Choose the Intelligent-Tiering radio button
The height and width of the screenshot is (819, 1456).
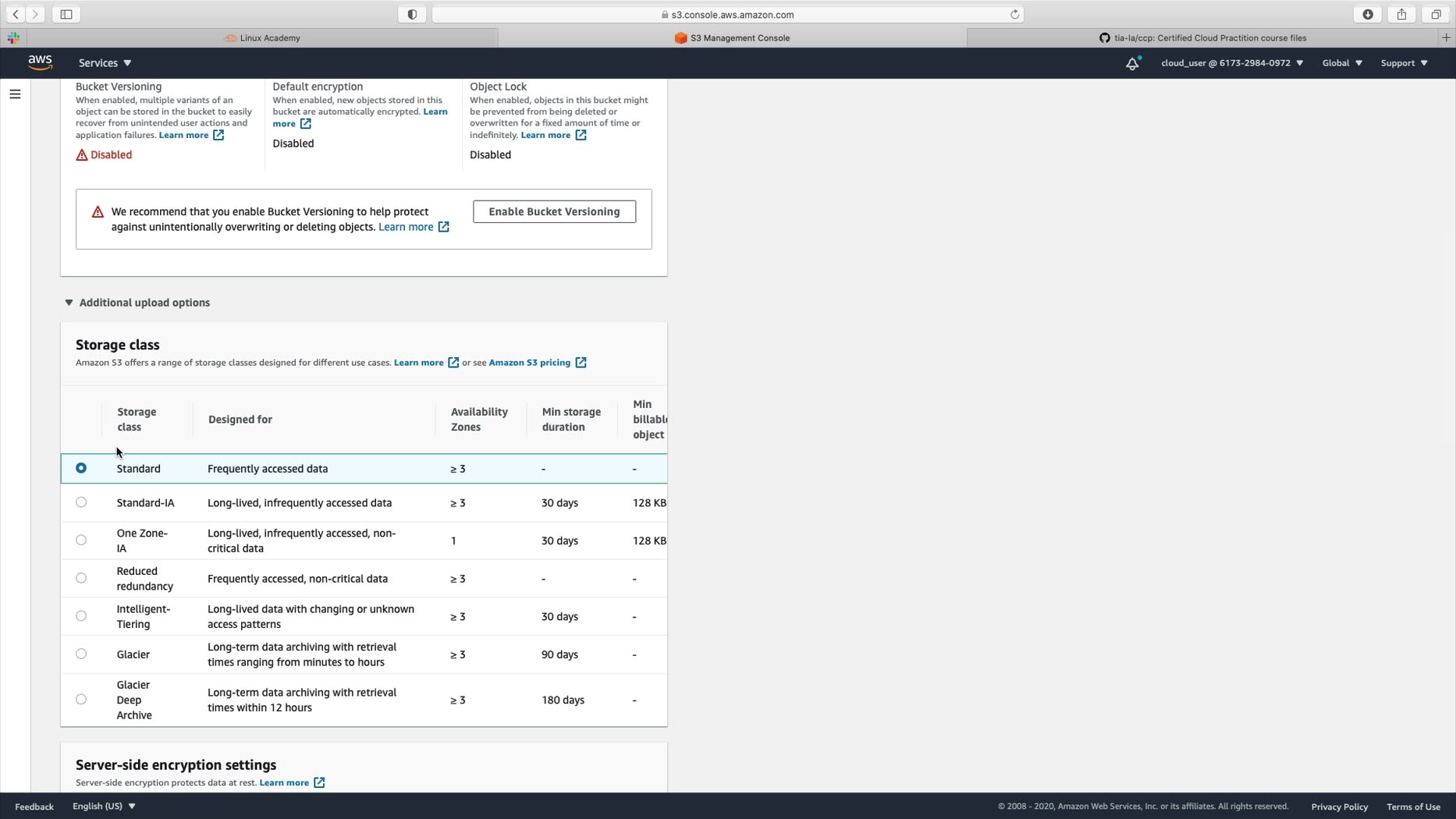coord(81,616)
